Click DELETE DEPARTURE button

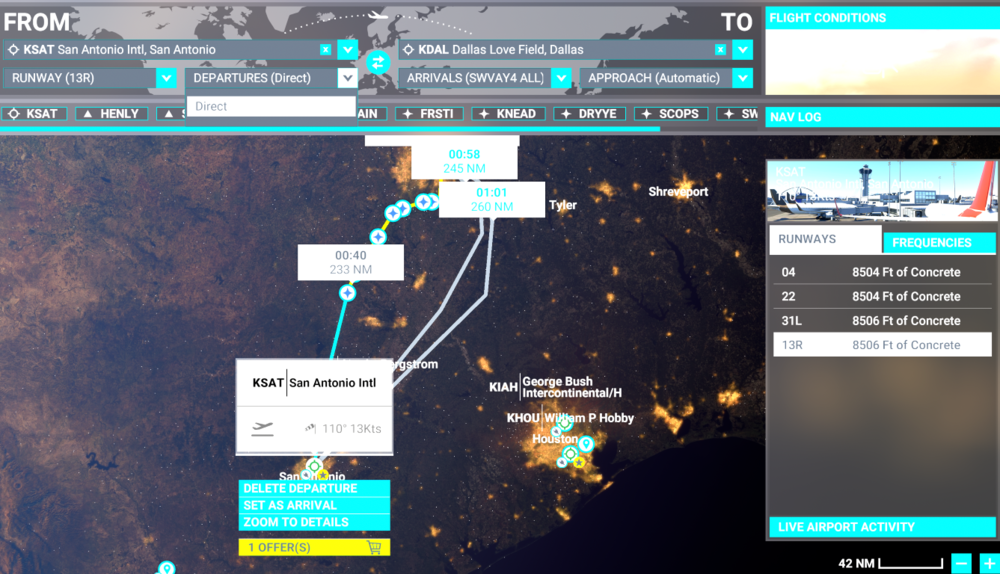pyautogui.click(x=314, y=489)
